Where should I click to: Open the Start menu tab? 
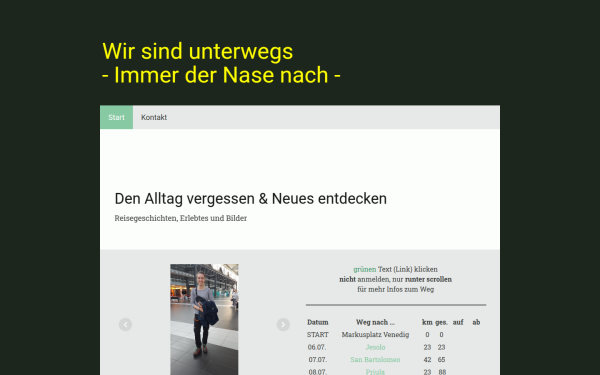(116, 117)
